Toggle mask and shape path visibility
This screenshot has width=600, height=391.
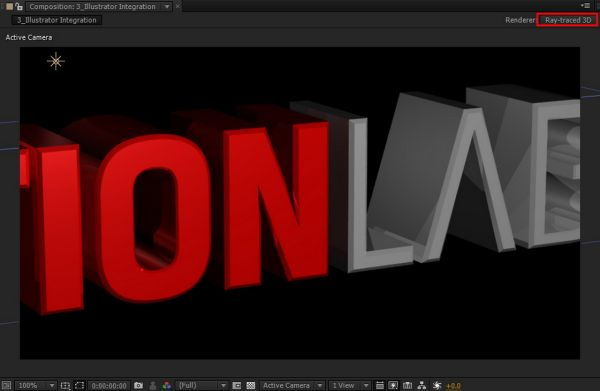click(79, 385)
